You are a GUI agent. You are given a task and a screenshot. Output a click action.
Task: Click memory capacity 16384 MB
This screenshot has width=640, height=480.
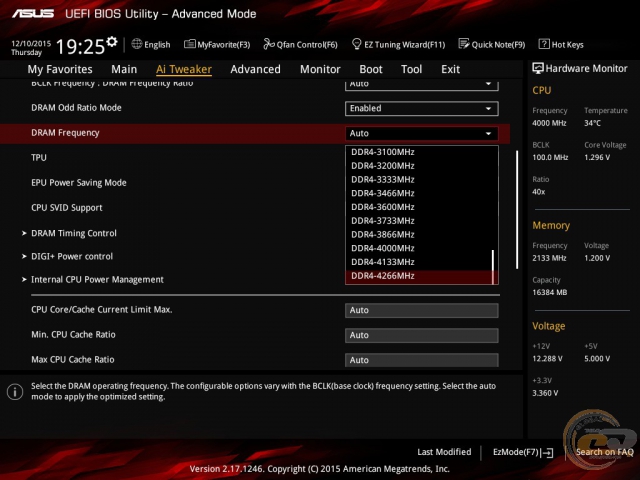[550, 293]
